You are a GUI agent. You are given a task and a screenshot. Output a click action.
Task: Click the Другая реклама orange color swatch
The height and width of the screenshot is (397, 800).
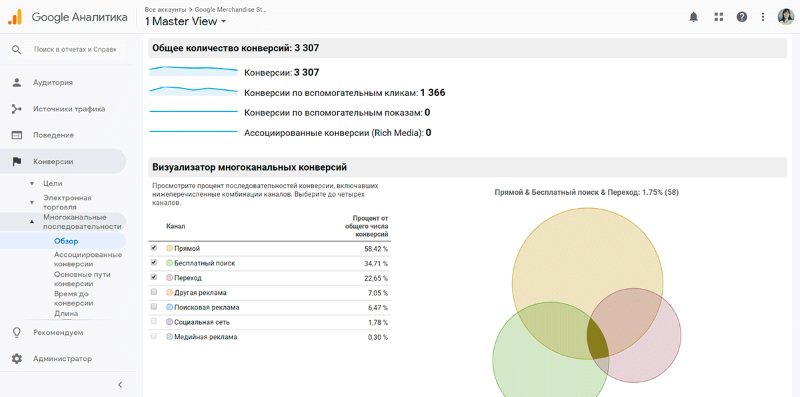(169, 292)
